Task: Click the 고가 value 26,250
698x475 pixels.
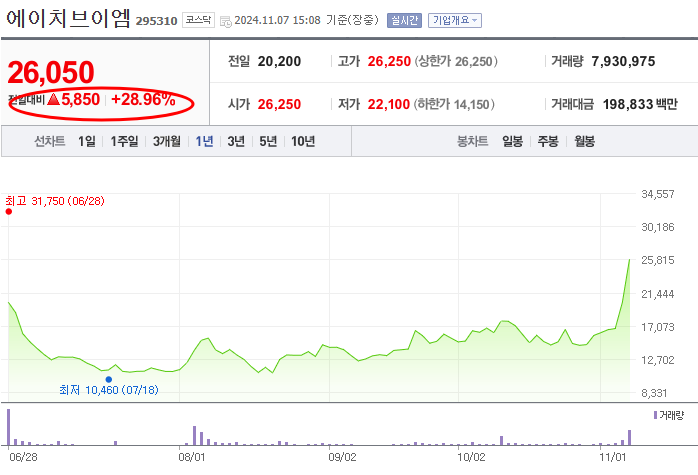Action: 389,61
